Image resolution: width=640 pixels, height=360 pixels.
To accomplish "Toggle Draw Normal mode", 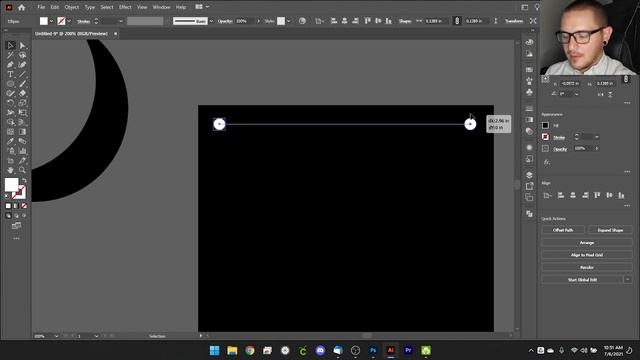I will pos(8,216).
